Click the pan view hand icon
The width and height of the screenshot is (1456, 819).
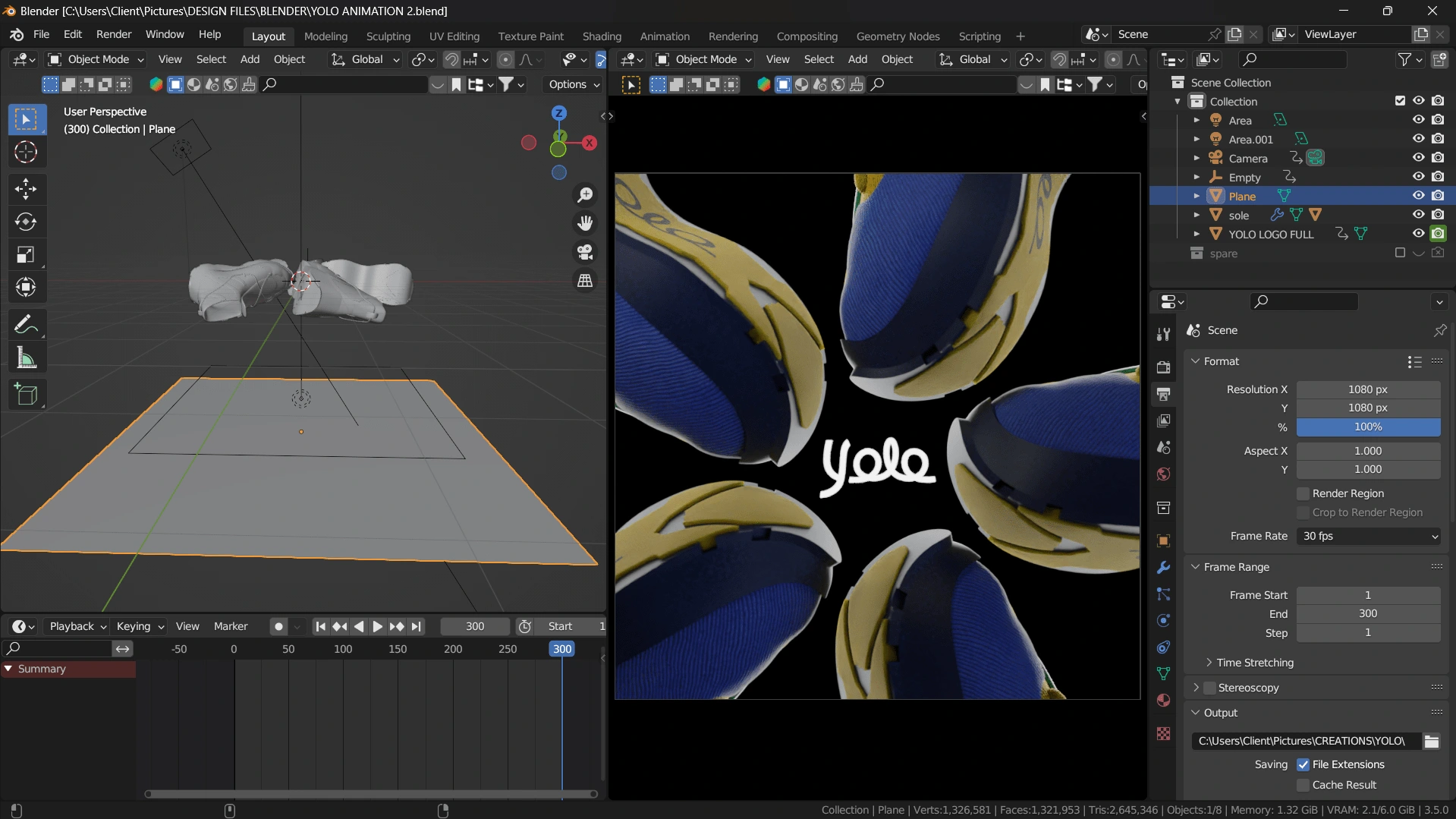click(585, 223)
